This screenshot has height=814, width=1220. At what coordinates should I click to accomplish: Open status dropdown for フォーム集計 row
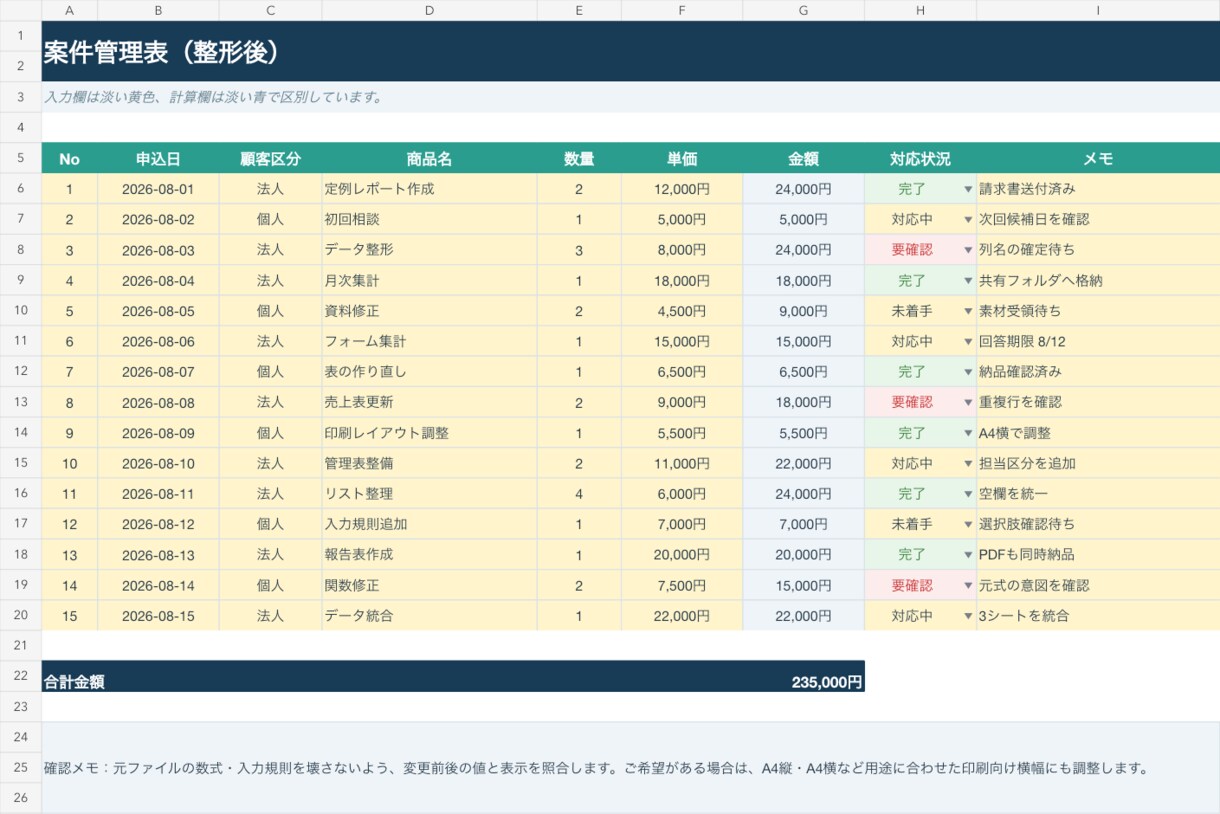pyautogui.click(x=967, y=342)
